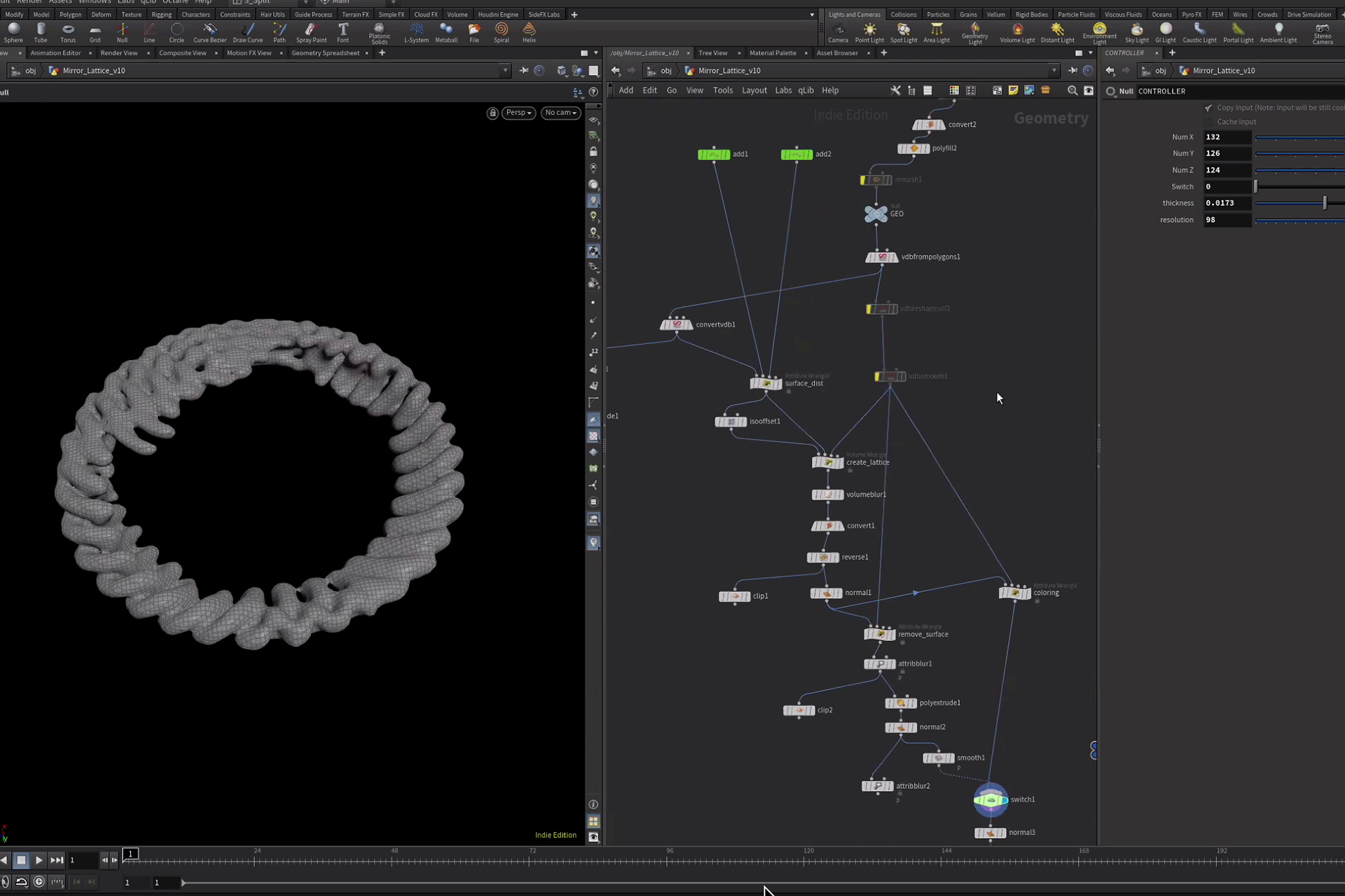The image size is (1345, 896).
Task: Click the network search magnifier icon
Action: pos(1072,90)
